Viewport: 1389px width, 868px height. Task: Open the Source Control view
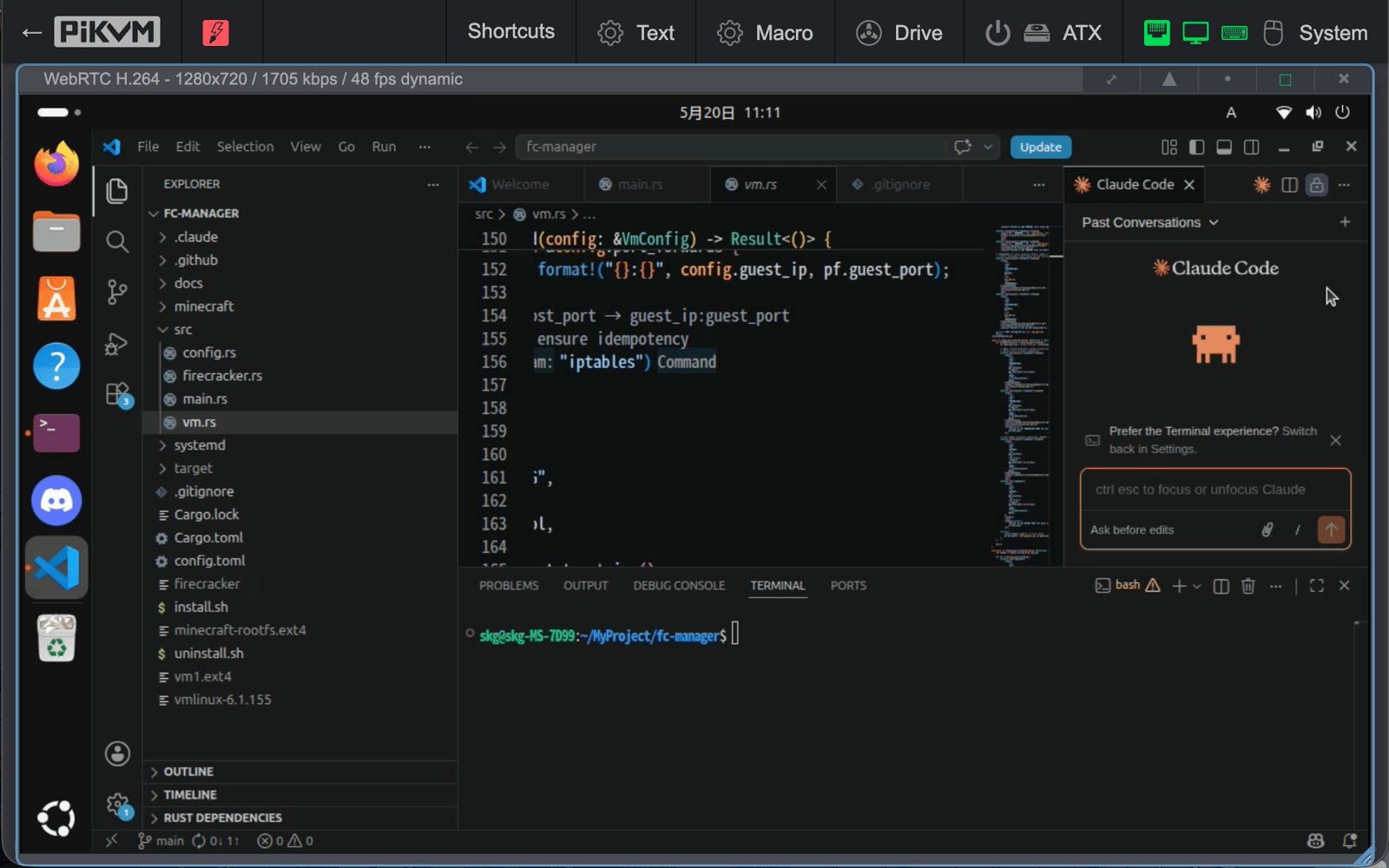click(x=117, y=292)
